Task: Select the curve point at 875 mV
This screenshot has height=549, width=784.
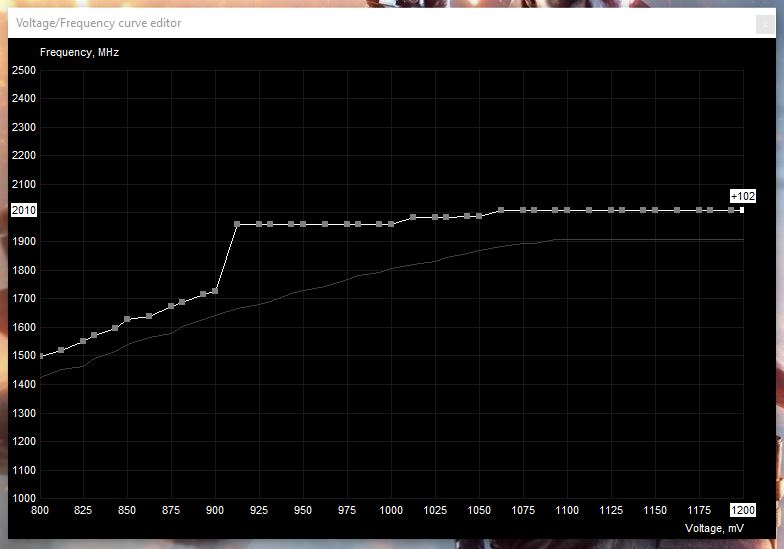Action: (x=171, y=306)
